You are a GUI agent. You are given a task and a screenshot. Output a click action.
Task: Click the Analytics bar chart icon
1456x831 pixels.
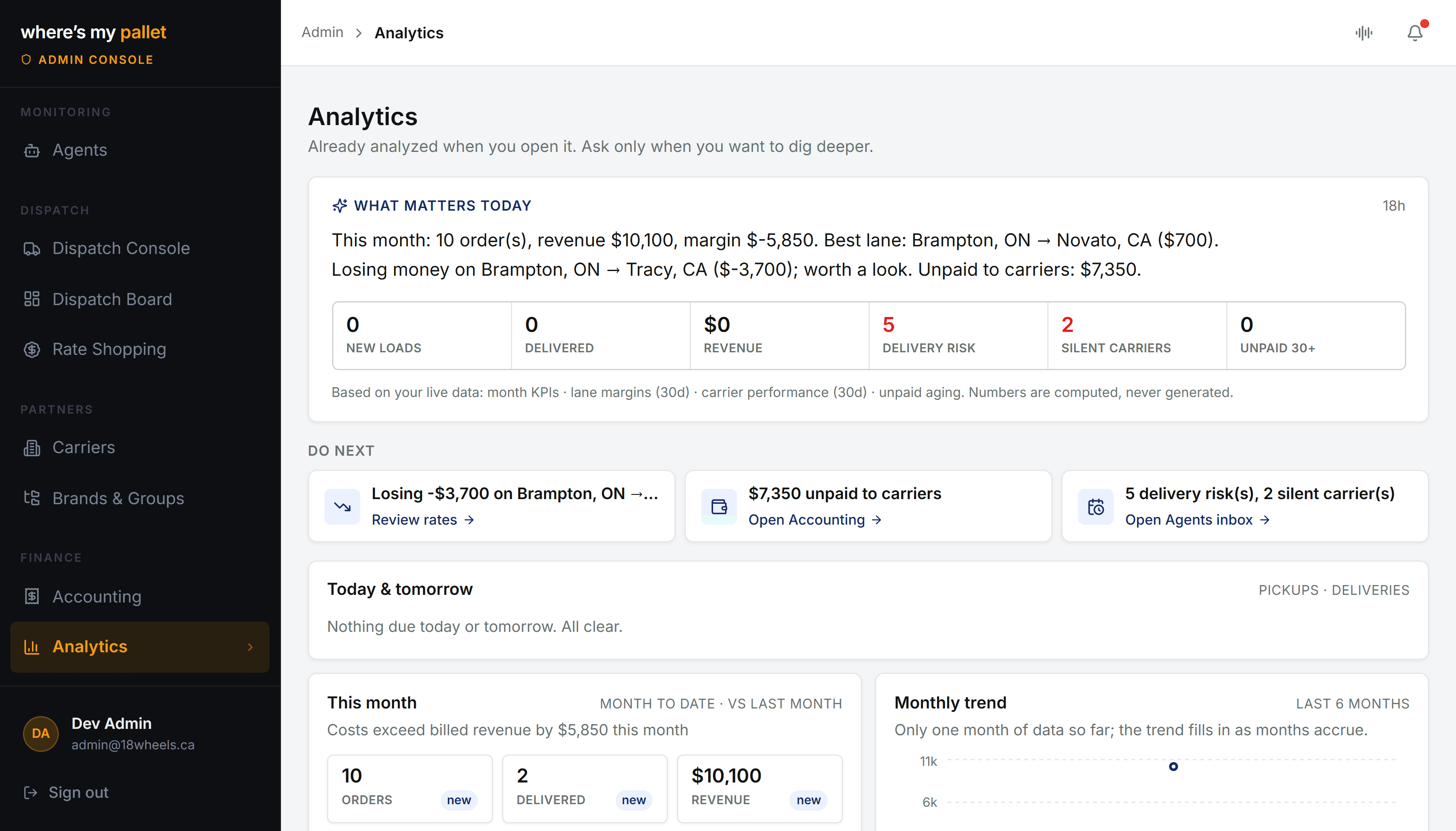32,647
